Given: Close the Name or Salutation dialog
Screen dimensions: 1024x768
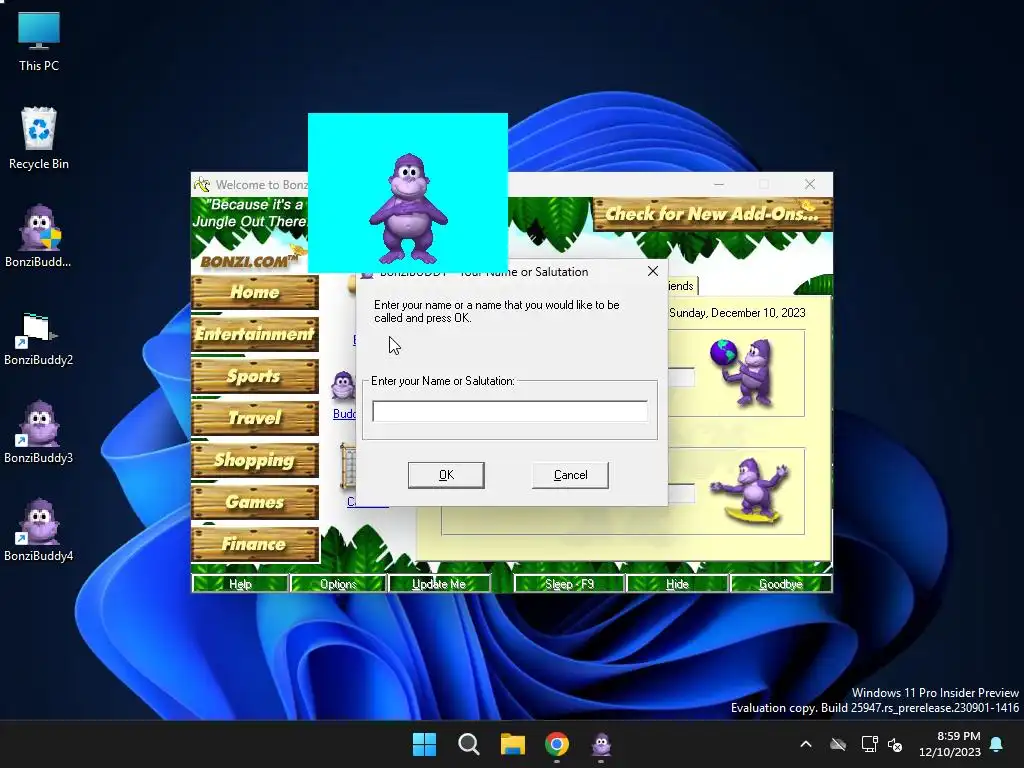Looking at the screenshot, I should click(652, 271).
